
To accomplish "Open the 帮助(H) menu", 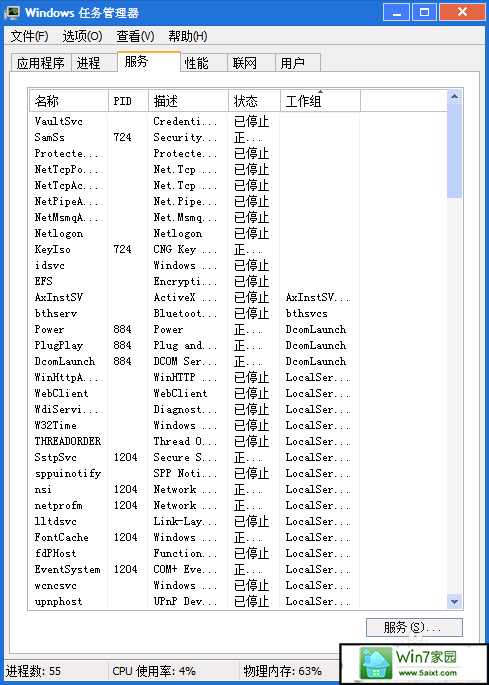I will (x=188, y=36).
